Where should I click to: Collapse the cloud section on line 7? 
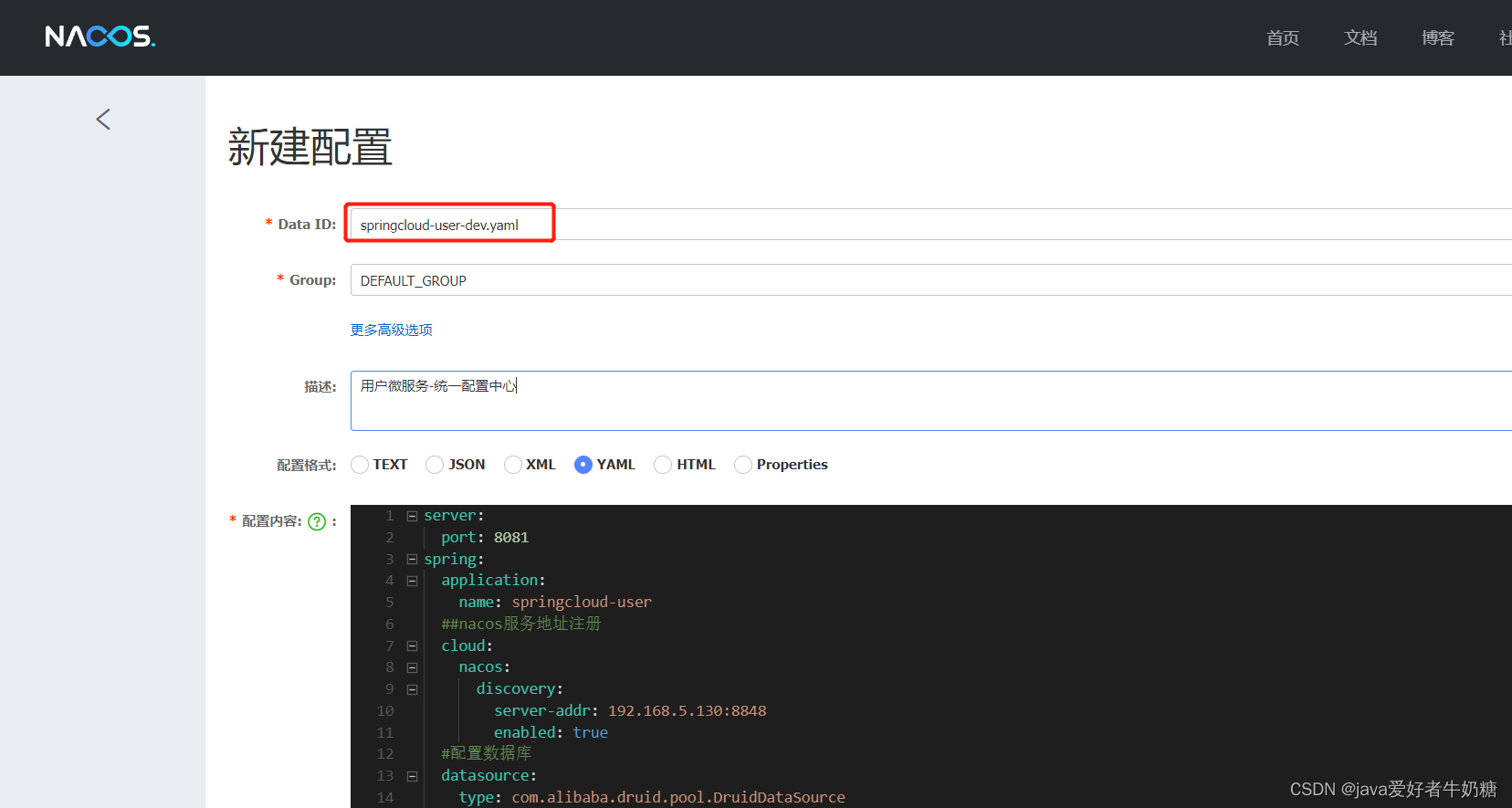[x=412, y=646]
